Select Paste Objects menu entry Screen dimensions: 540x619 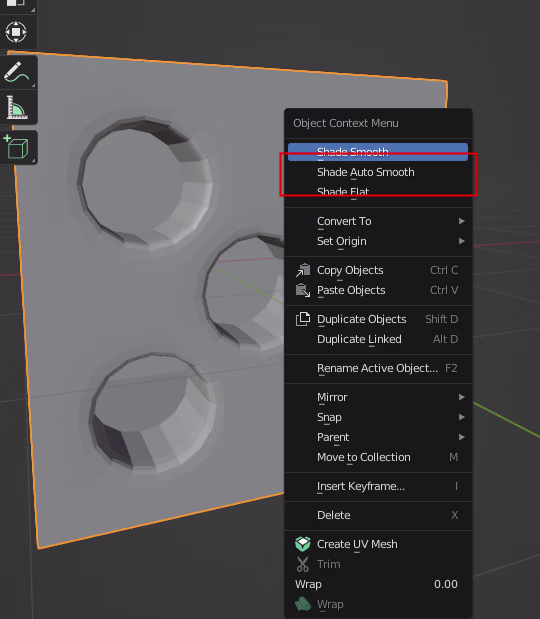[x=378, y=291]
